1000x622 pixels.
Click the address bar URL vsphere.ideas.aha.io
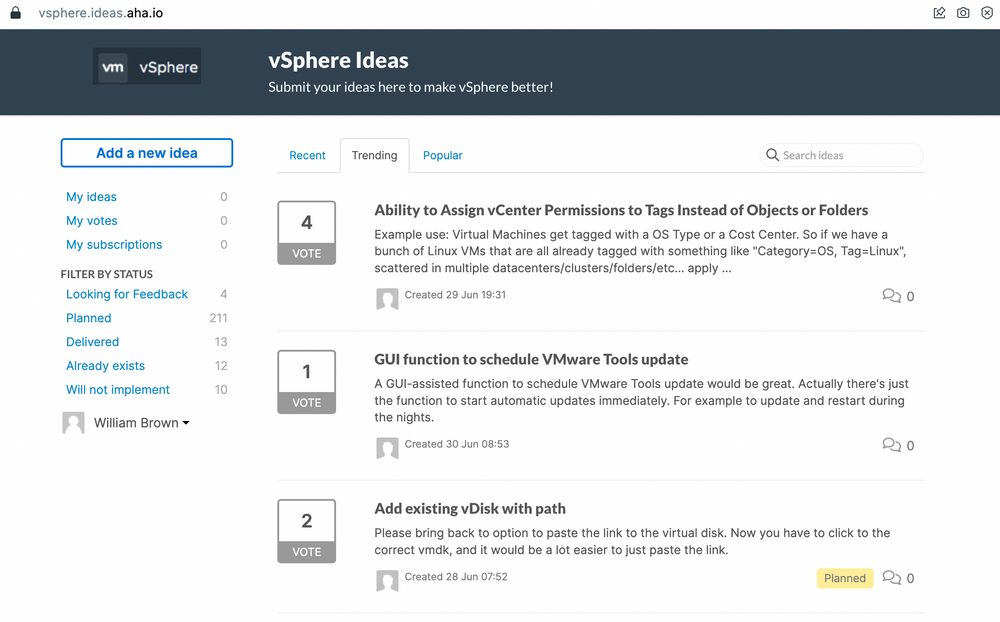(x=101, y=13)
